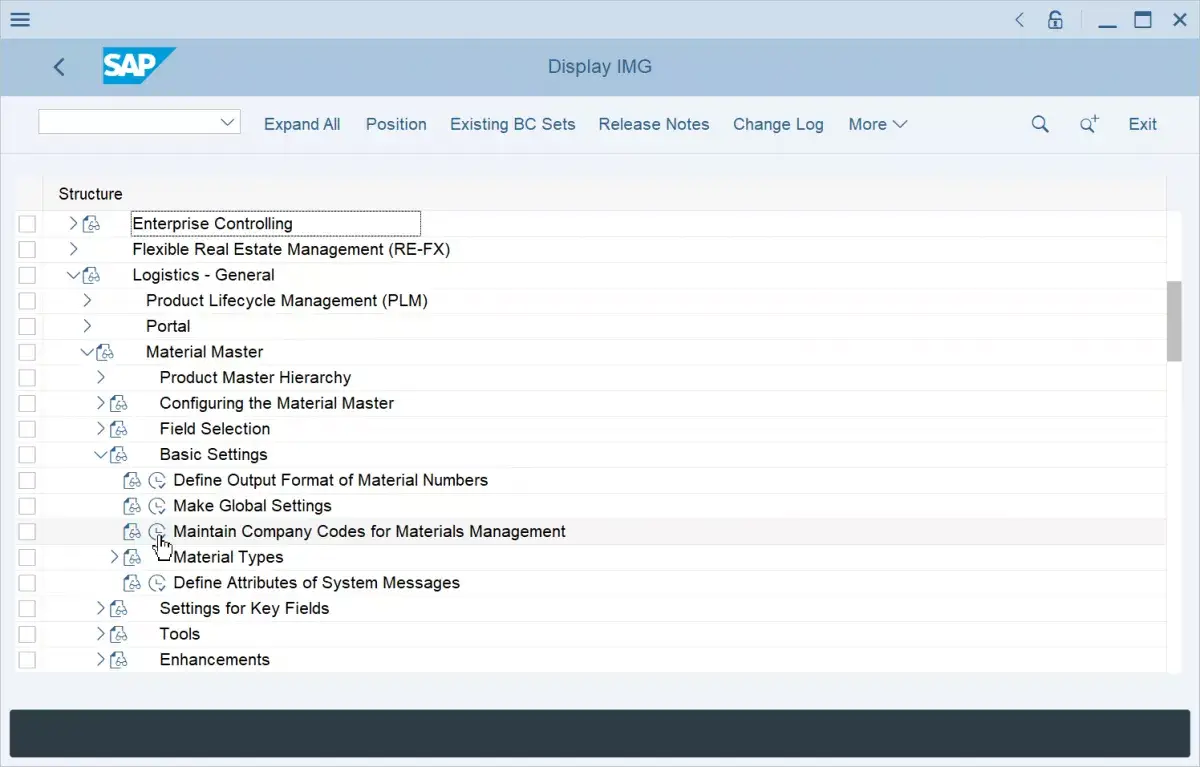
Task: Go back using the arrow beside SAP logo
Action: point(59,67)
